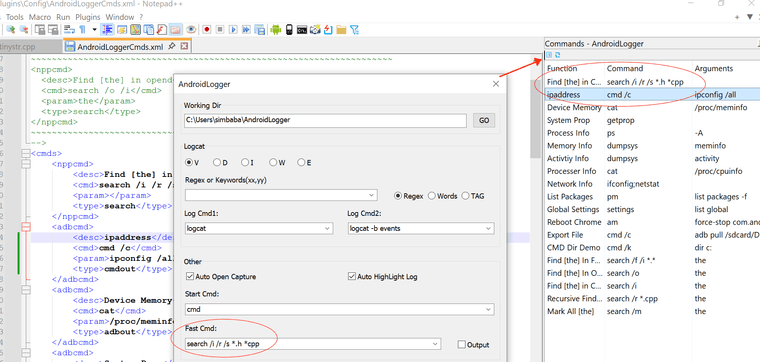
Task: Collapse the adbcmd ipaddress fold marker
Action: tap(26, 226)
